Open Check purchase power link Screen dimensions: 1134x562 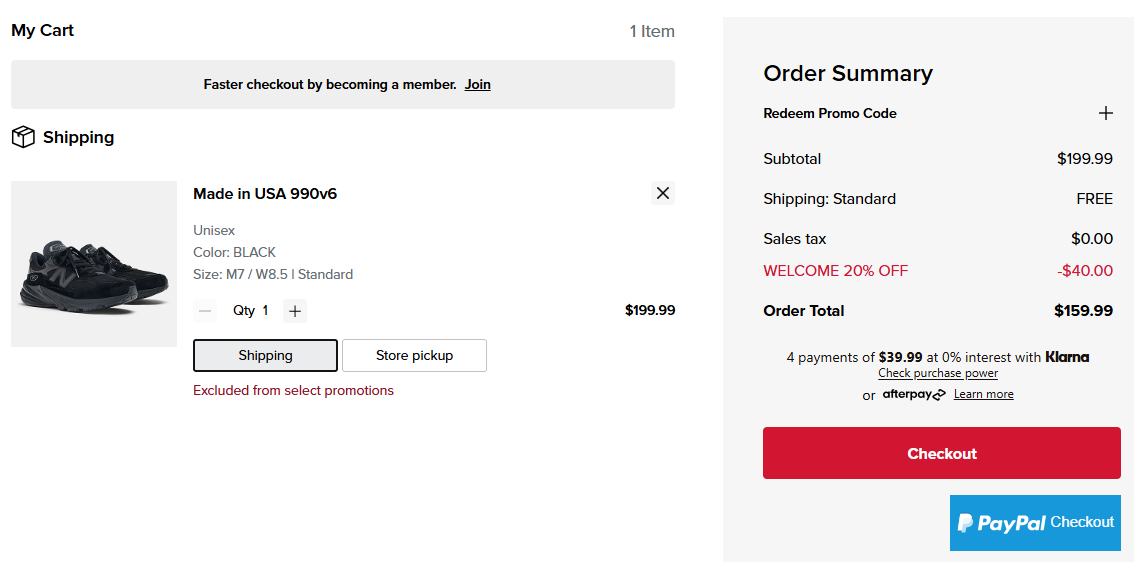pos(937,373)
